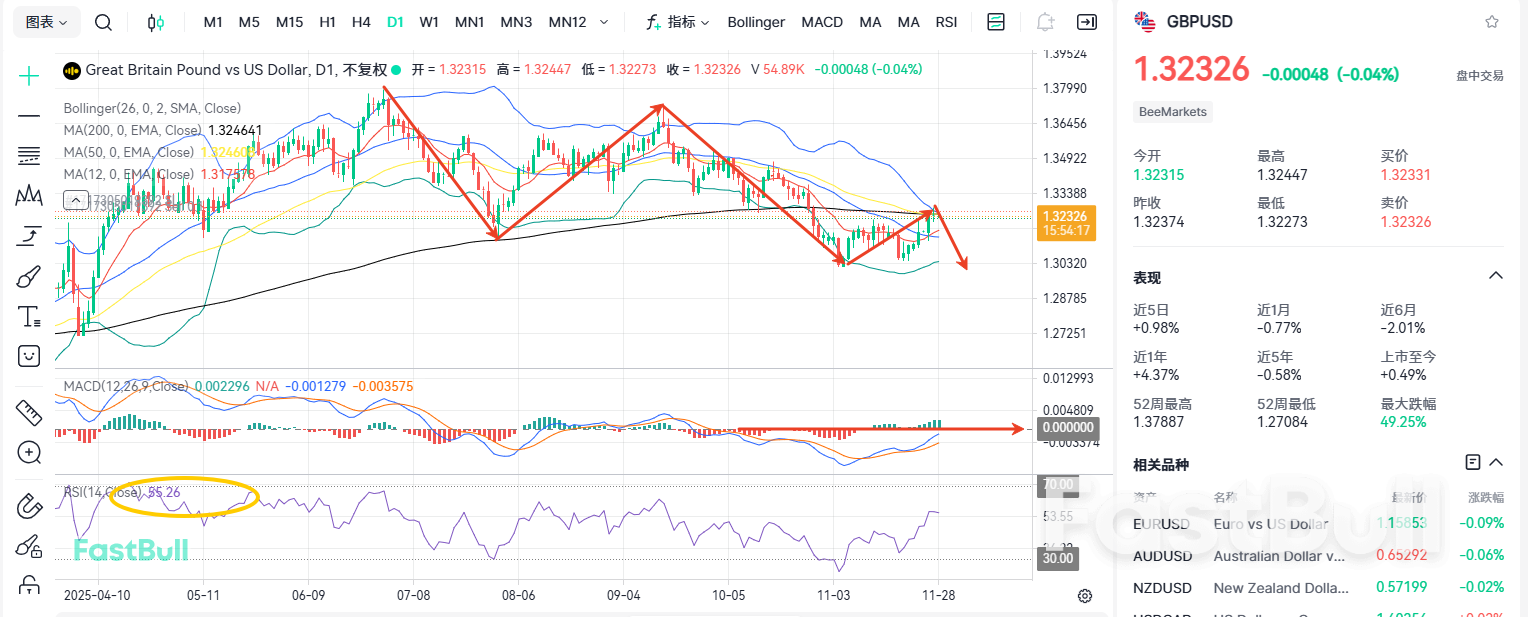Open the 图表 chart type dropdown
The width and height of the screenshot is (1528, 617).
coord(43,21)
